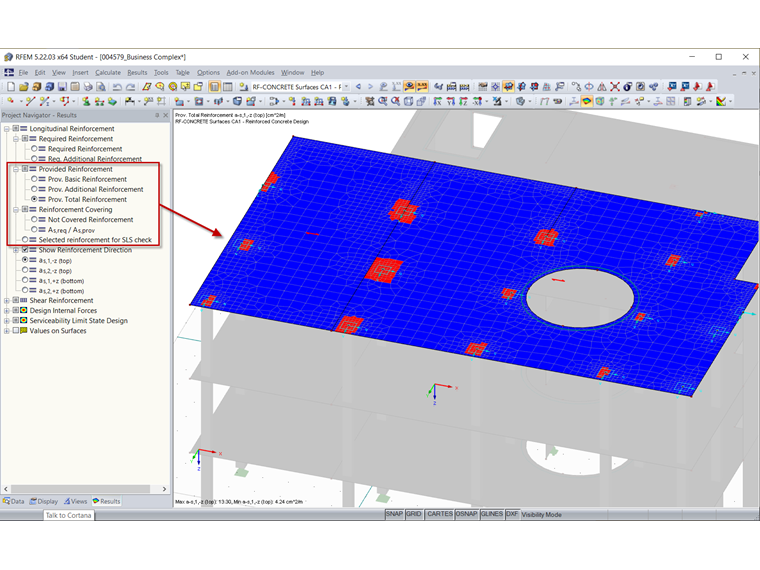This screenshot has width=760, height=570.
Task: Select Not Covered Reinforcement radio option
Action: 34,219
